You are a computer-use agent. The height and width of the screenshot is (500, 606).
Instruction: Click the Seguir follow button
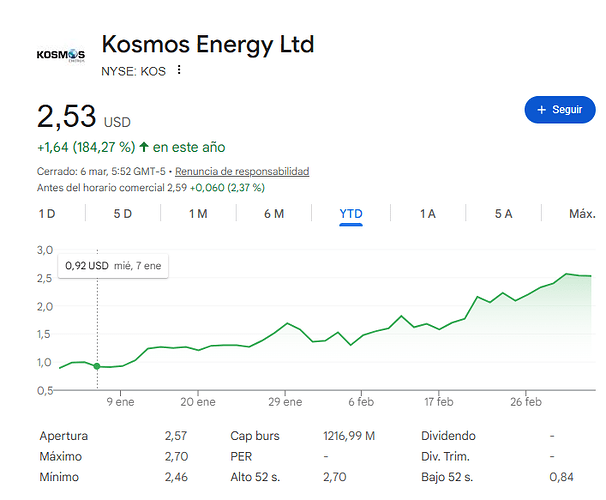coord(559,110)
